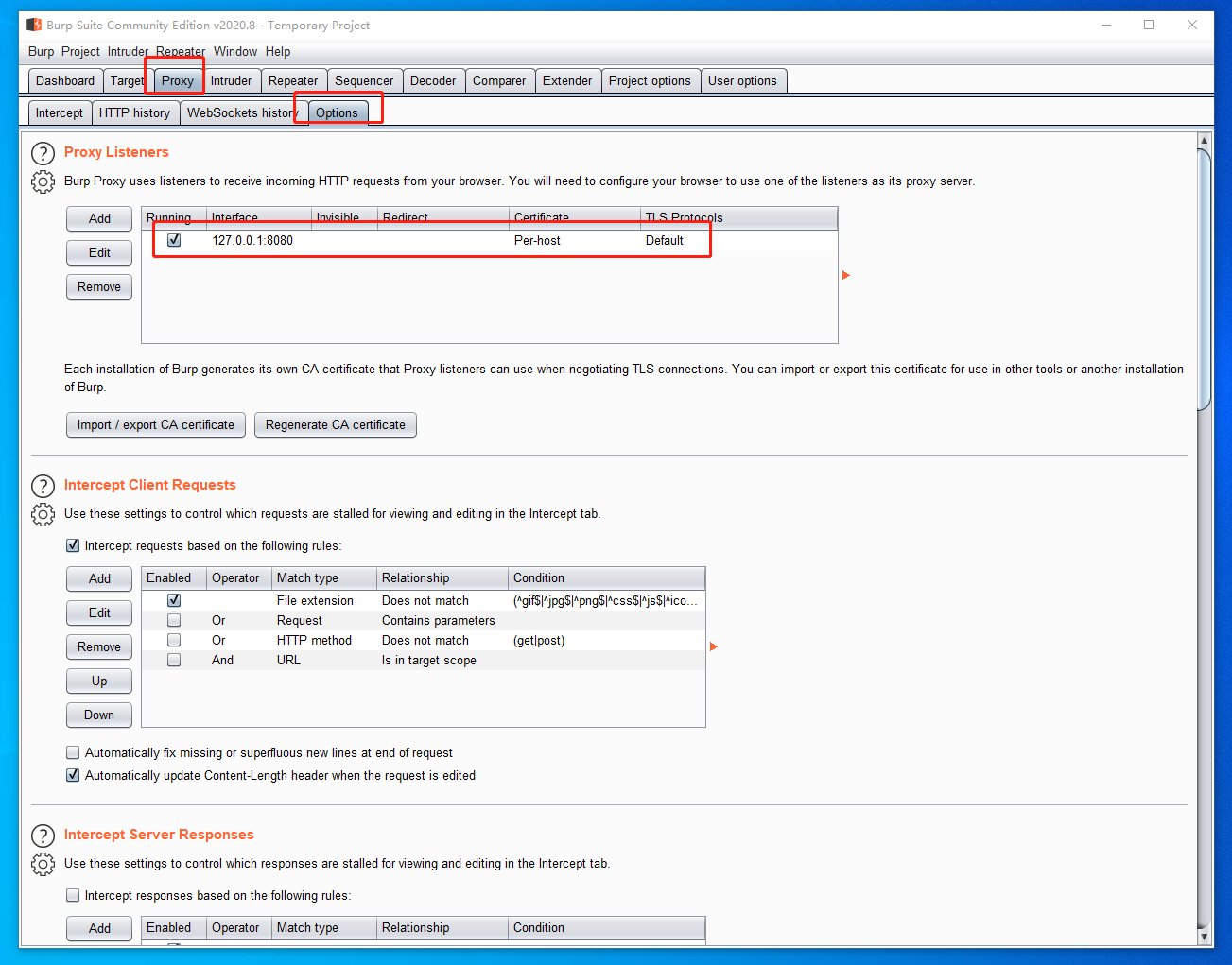
Task: Click the vertical scrollbar thumb
Action: [1204, 280]
